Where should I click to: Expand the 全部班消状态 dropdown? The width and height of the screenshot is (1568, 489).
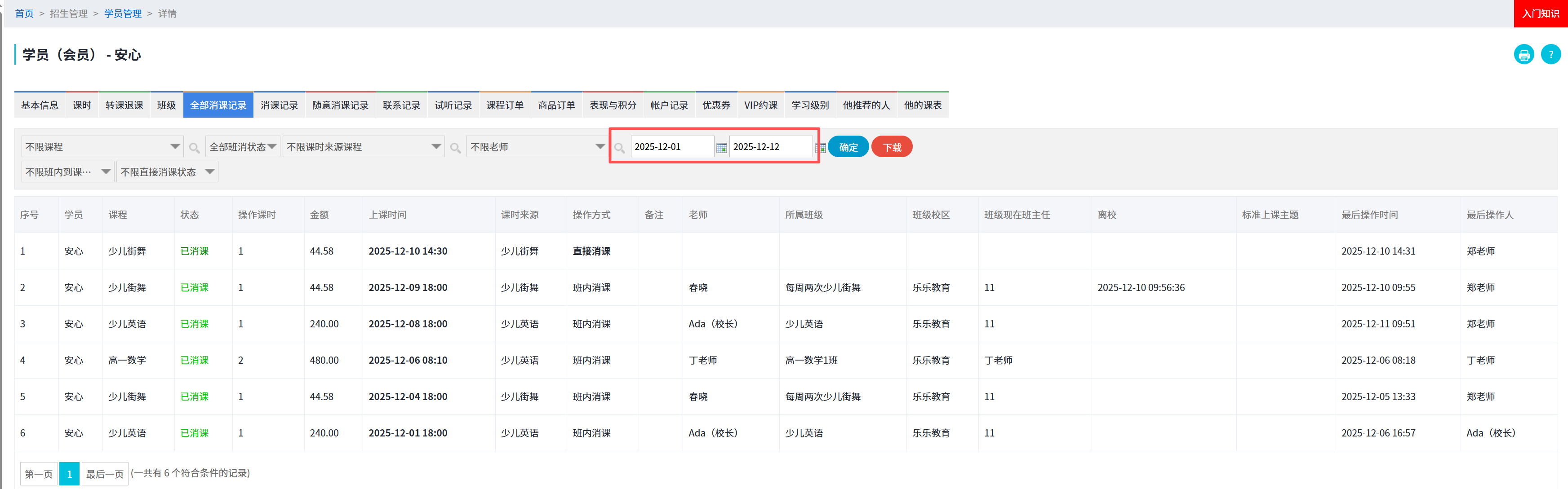[242, 146]
